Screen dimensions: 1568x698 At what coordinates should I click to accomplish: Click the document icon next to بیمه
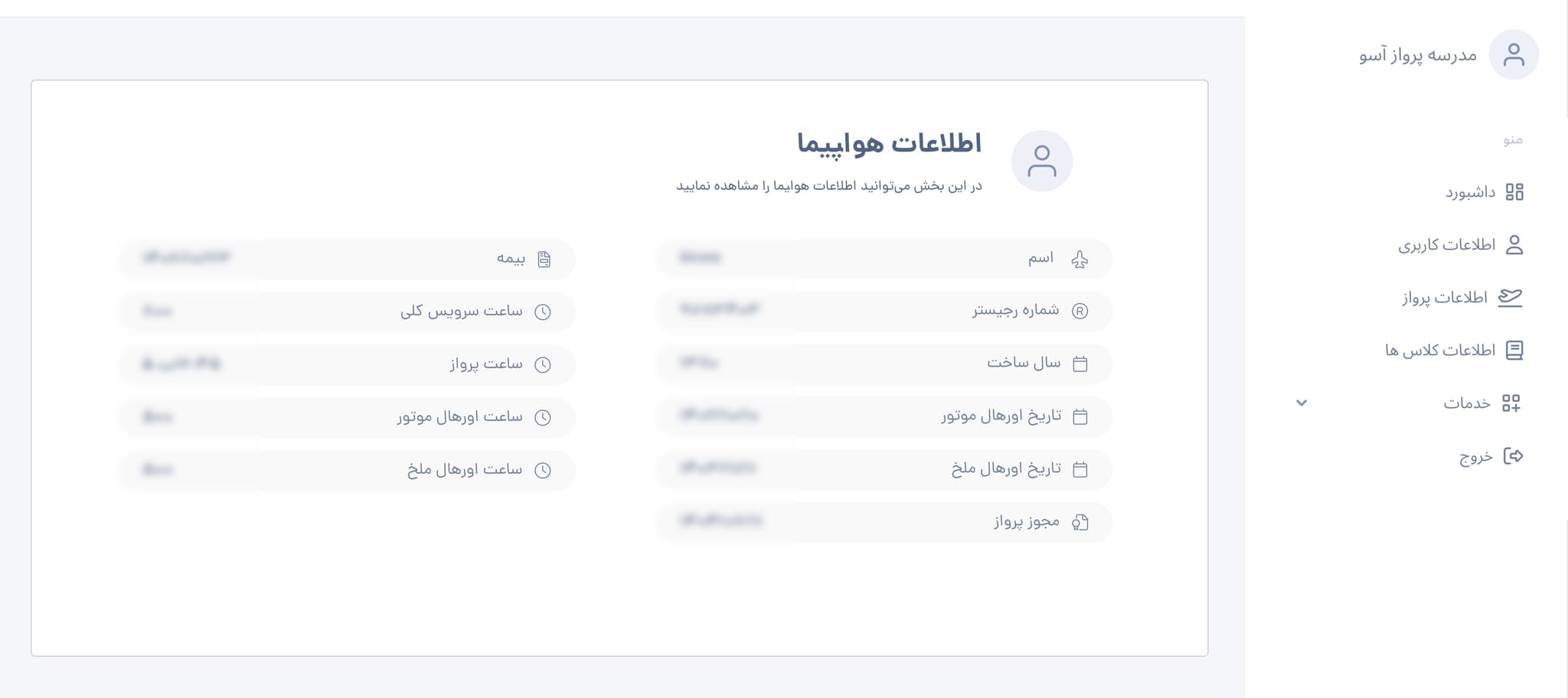coord(544,259)
